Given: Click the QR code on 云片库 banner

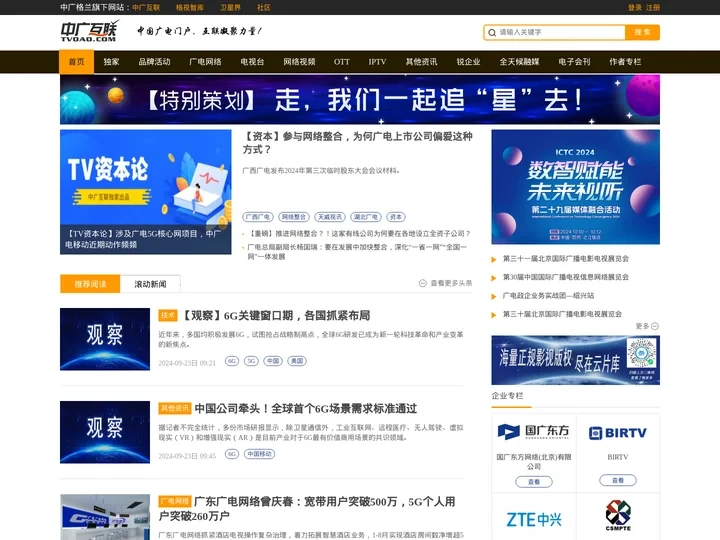Looking at the screenshot, I should click(641, 353).
